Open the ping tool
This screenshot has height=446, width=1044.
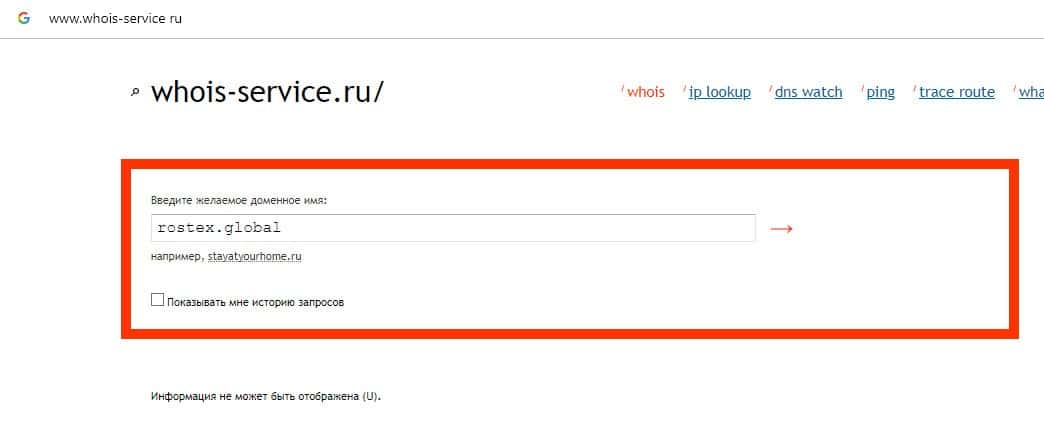[x=880, y=93]
